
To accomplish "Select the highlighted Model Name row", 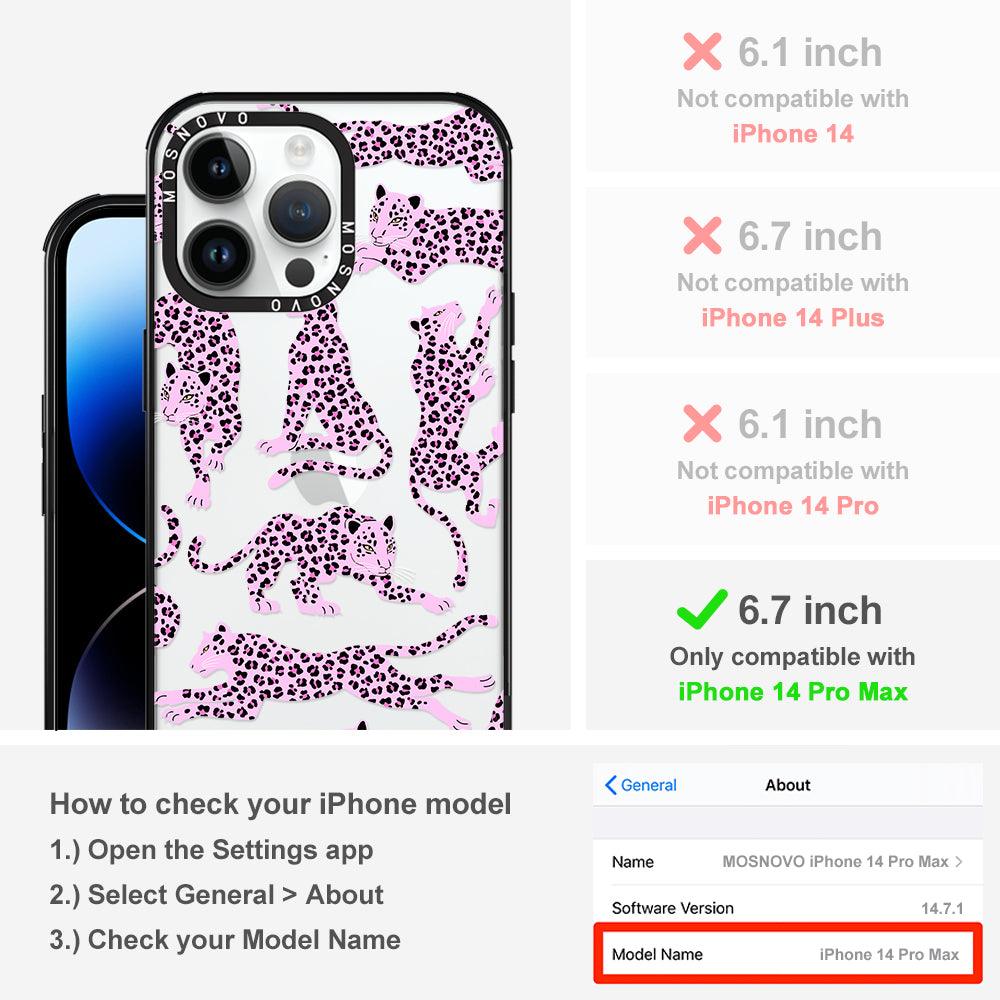I will coord(788,954).
